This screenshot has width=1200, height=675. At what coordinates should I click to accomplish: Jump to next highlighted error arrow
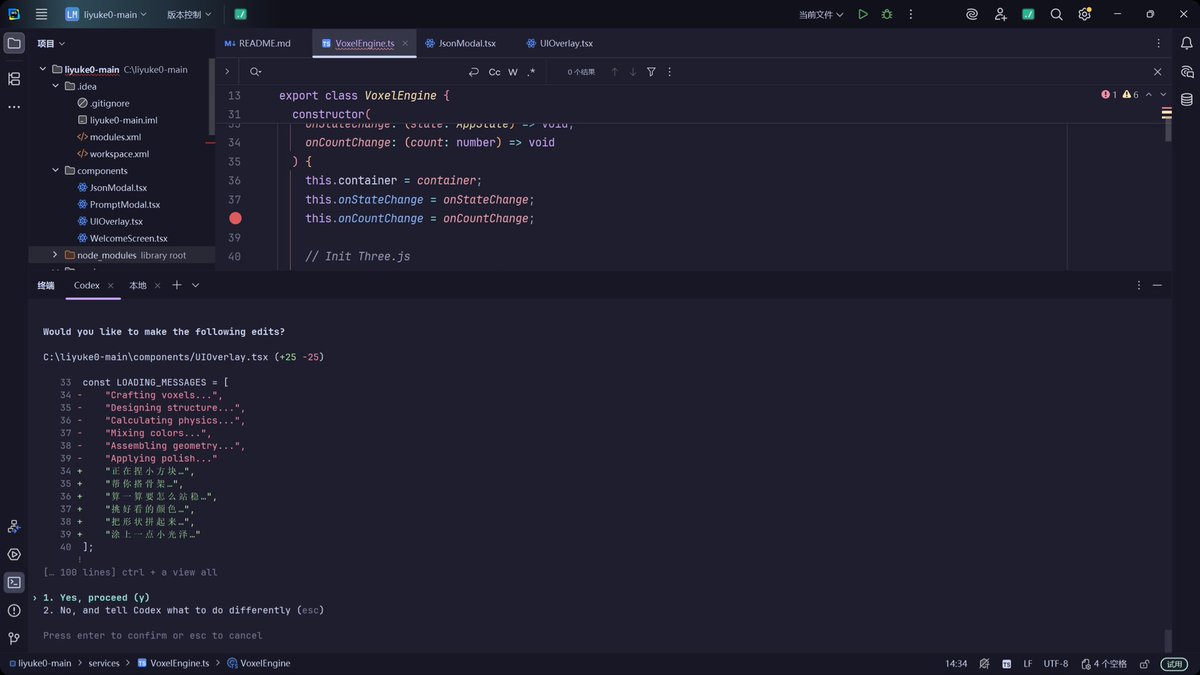pyautogui.click(x=1165, y=95)
